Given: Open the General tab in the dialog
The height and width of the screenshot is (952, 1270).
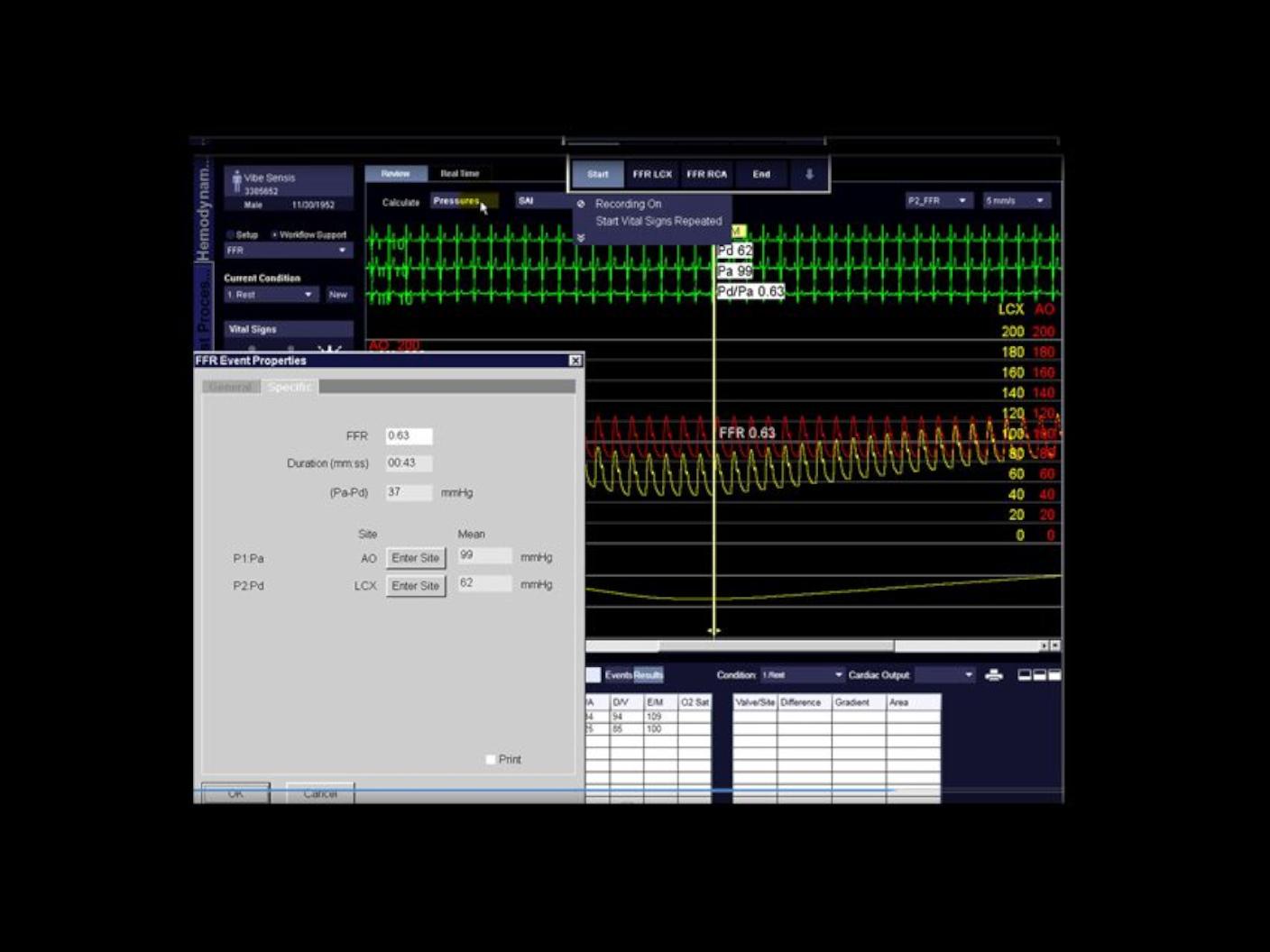Looking at the screenshot, I should pos(231,387).
